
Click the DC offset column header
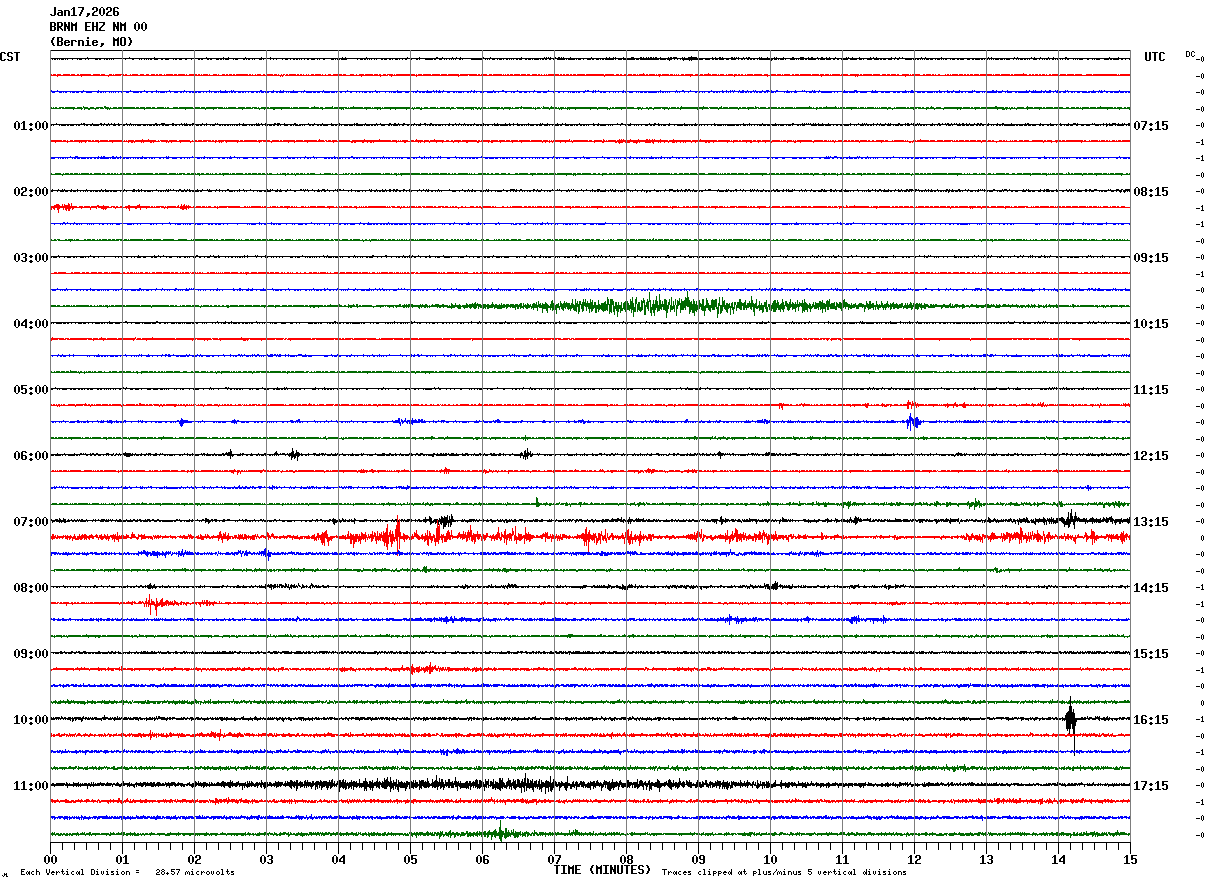[1191, 54]
